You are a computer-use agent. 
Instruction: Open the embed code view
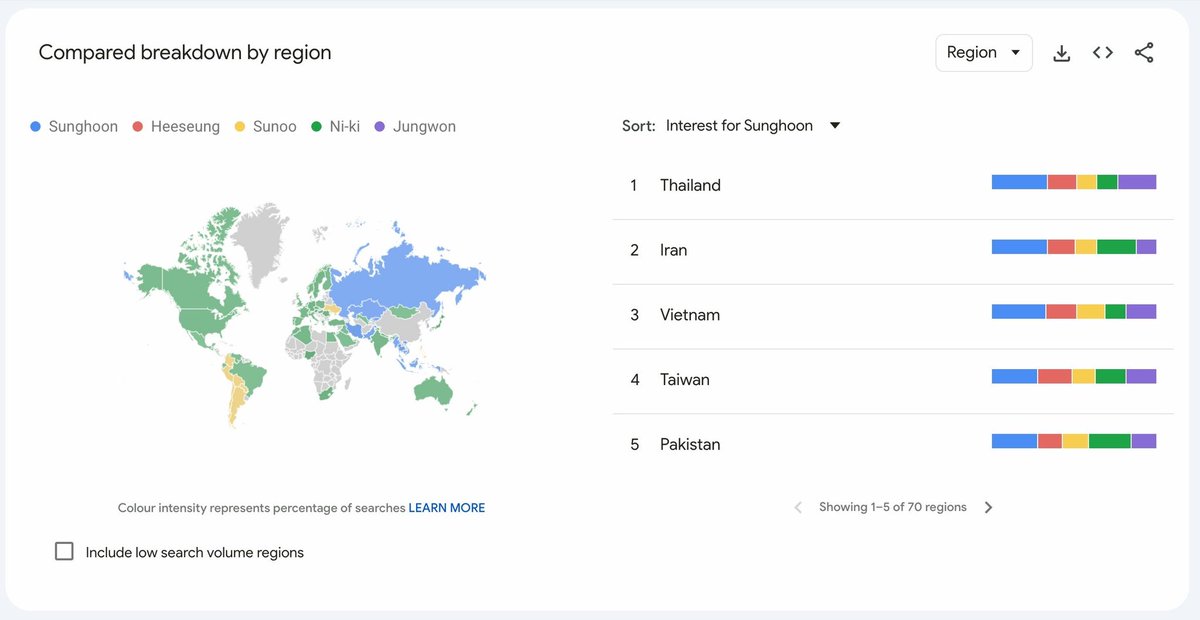pos(1102,52)
